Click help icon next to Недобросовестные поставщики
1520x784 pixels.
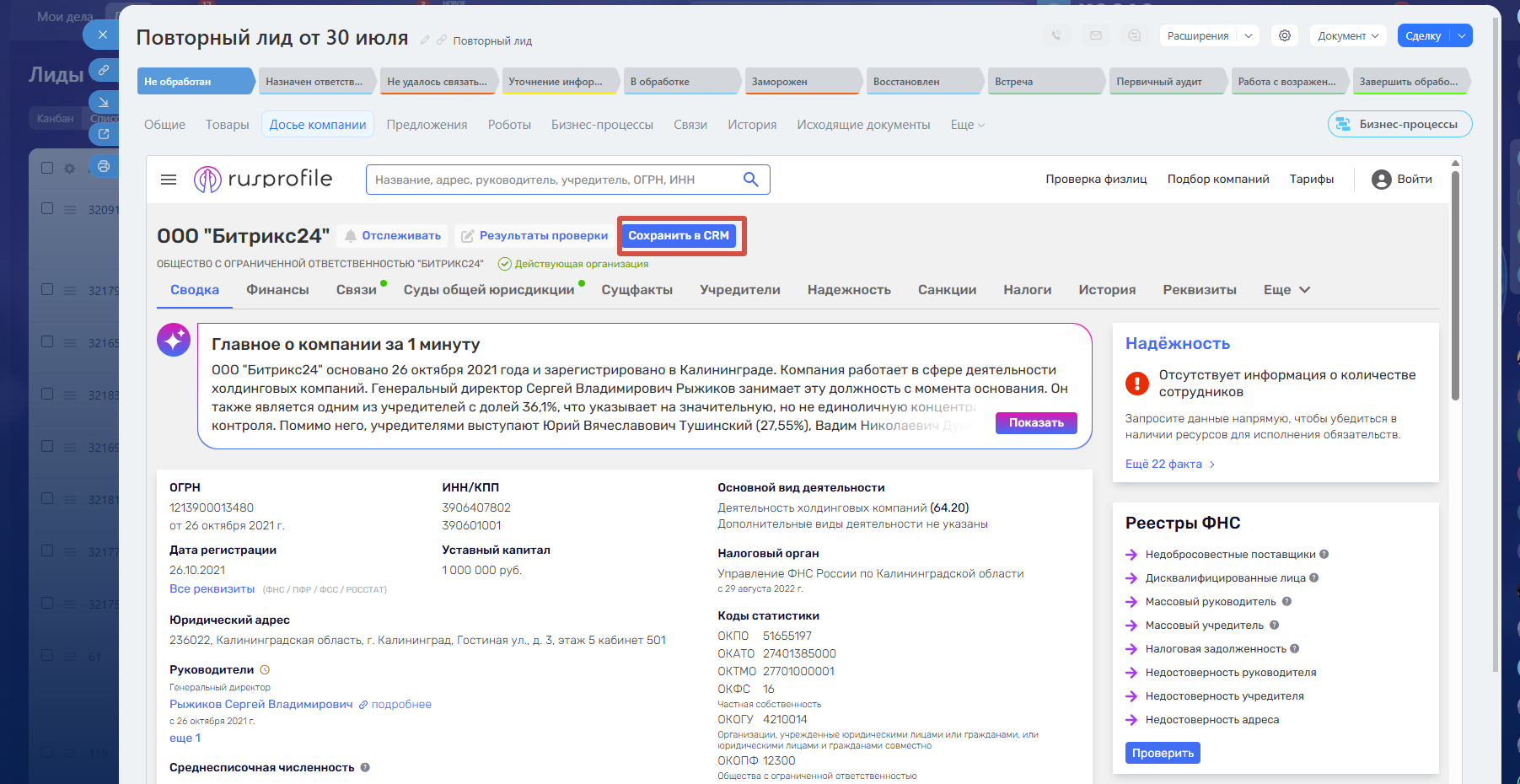(x=1324, y=554)
